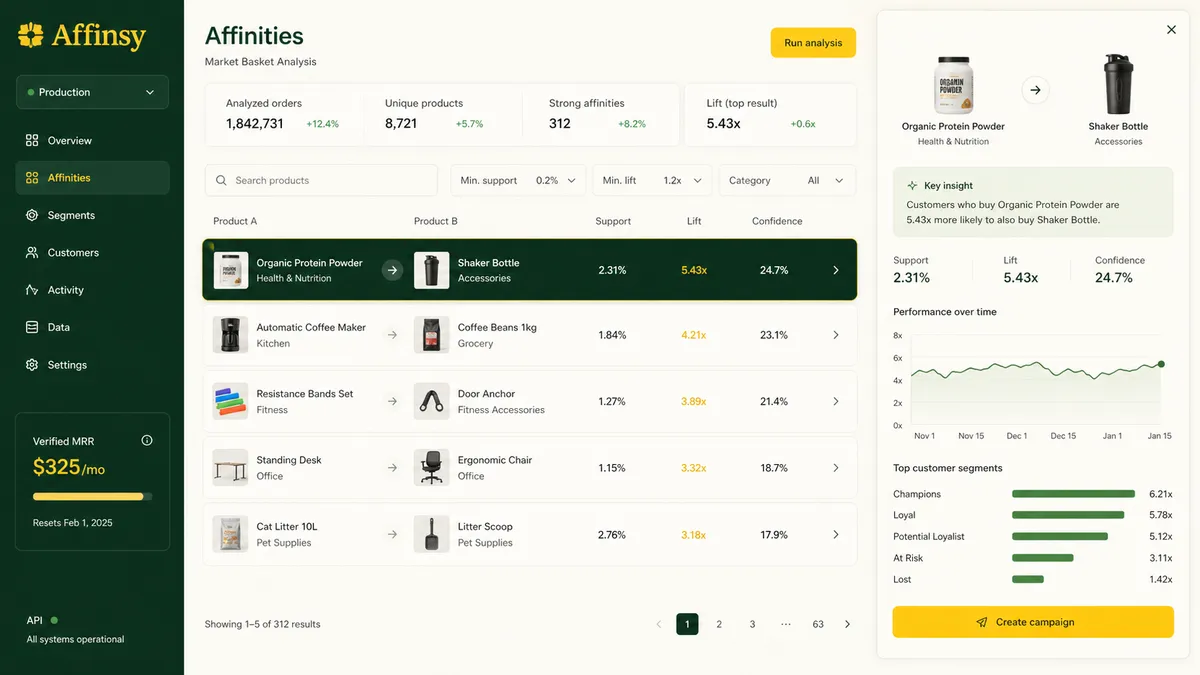Go to the next results page arrow
Screen dimensions: 1200x675
point(847,624)
